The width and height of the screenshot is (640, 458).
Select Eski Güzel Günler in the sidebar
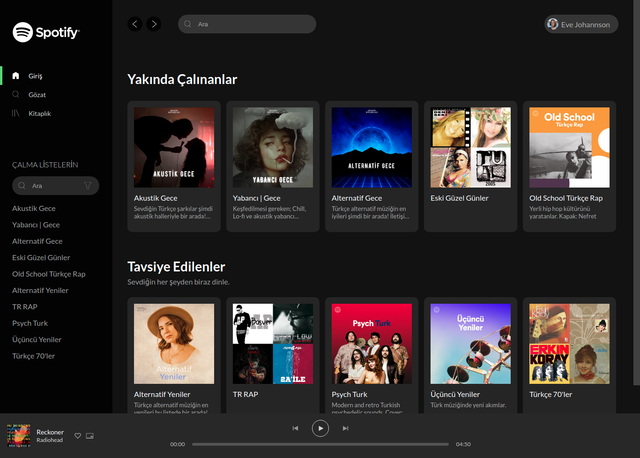tap(41, 258)
